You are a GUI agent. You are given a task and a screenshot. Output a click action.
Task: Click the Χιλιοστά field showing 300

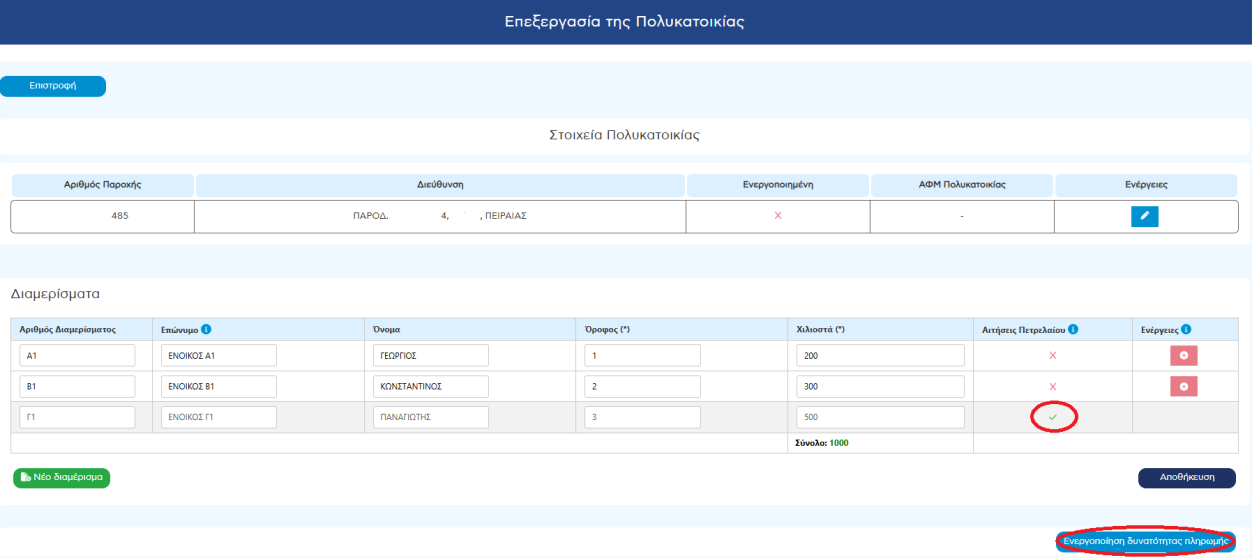tap(880, 386)
